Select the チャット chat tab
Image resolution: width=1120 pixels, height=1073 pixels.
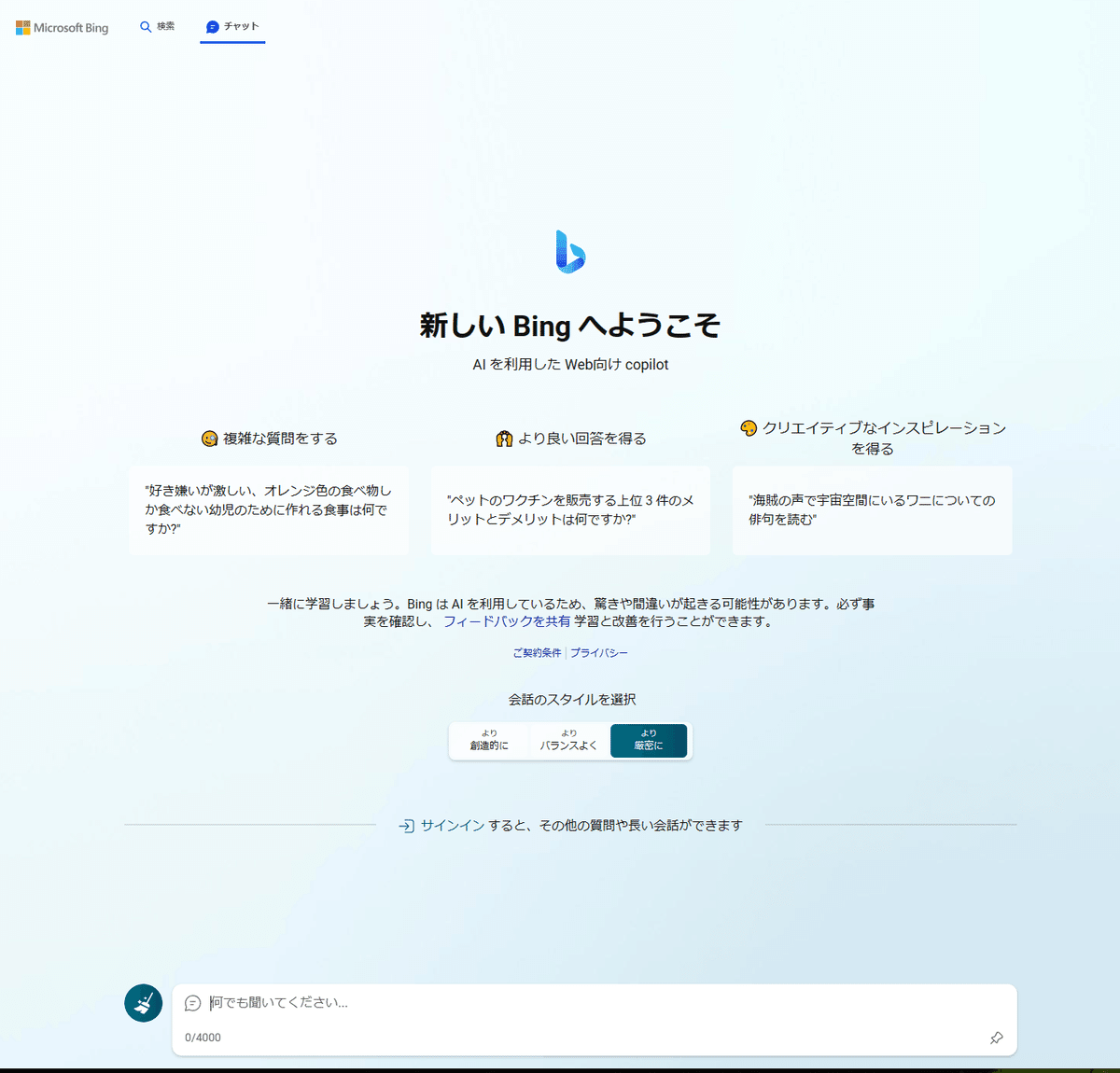tap(232, 26)
